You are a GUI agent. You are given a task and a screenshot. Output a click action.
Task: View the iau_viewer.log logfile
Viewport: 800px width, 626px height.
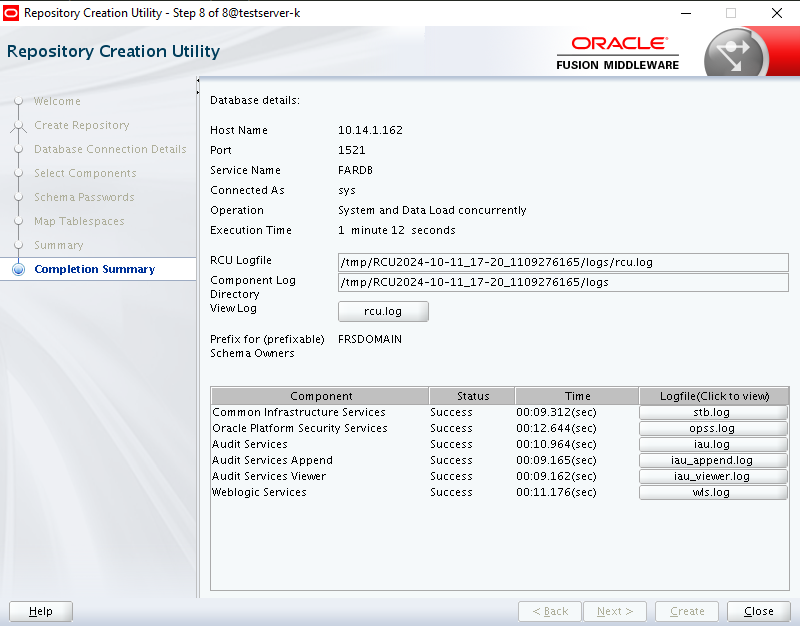(x=713, y=476)
